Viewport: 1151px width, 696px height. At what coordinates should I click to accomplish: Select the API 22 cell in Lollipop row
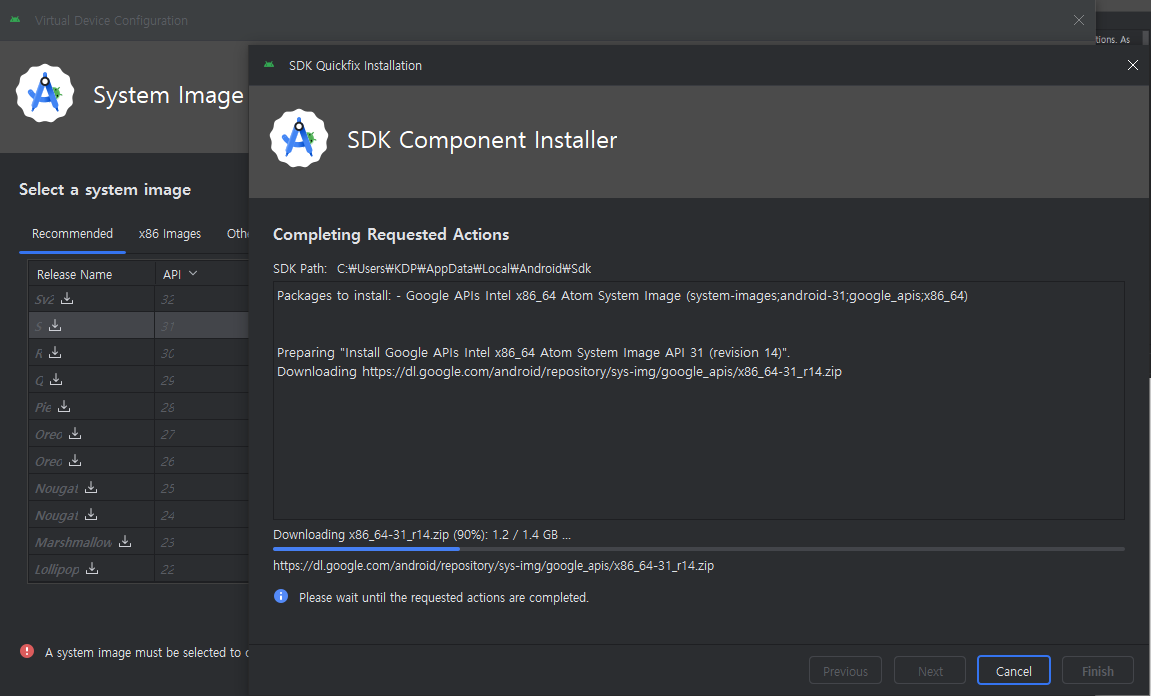pos(201,569)
